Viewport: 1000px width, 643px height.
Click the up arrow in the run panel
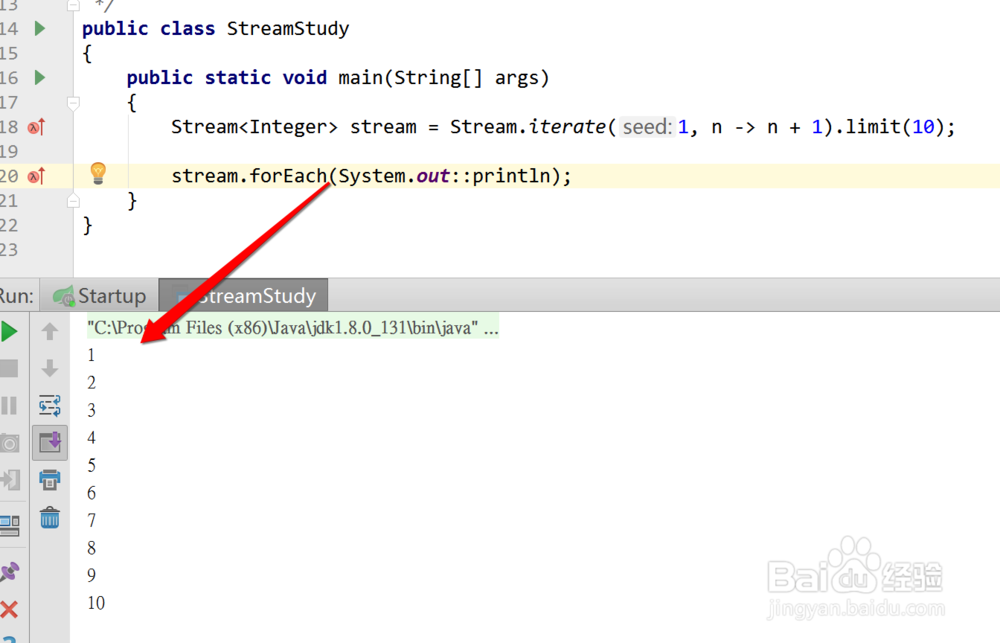(x=50, y=330)
